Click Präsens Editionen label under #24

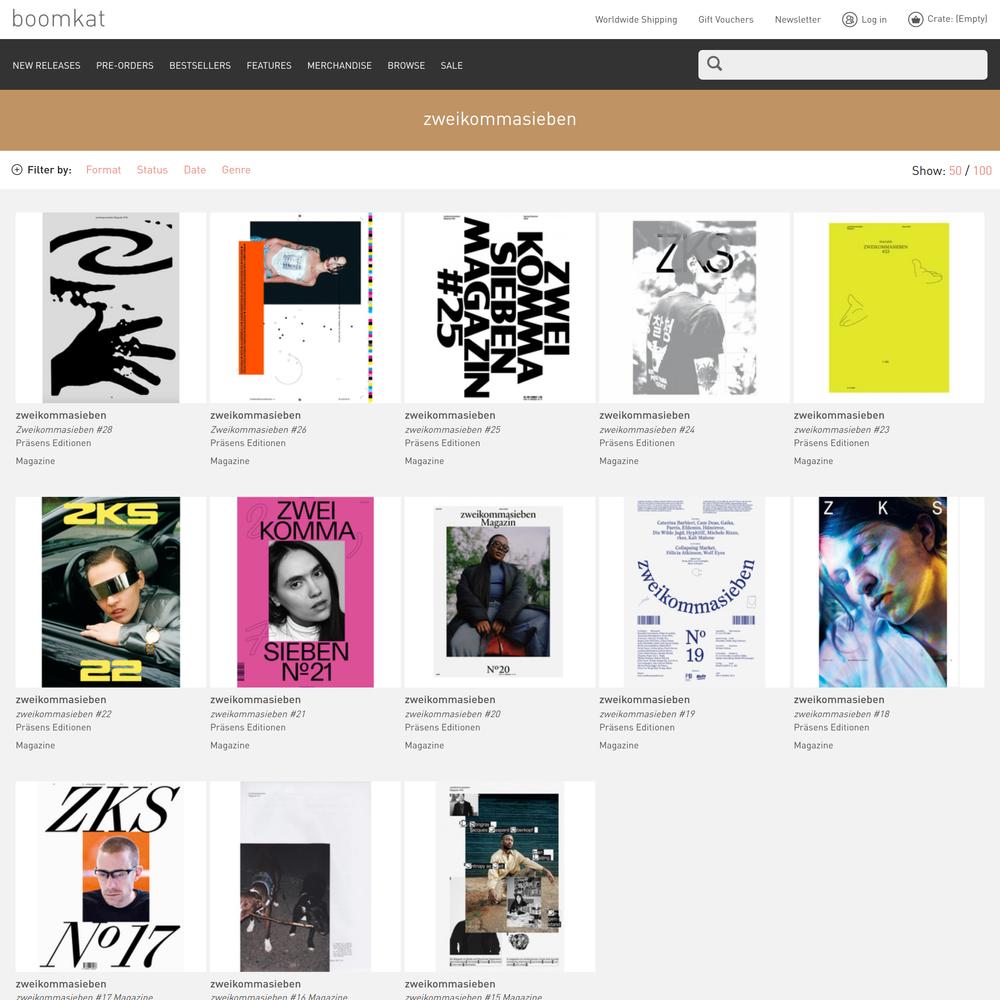point(637,443)
